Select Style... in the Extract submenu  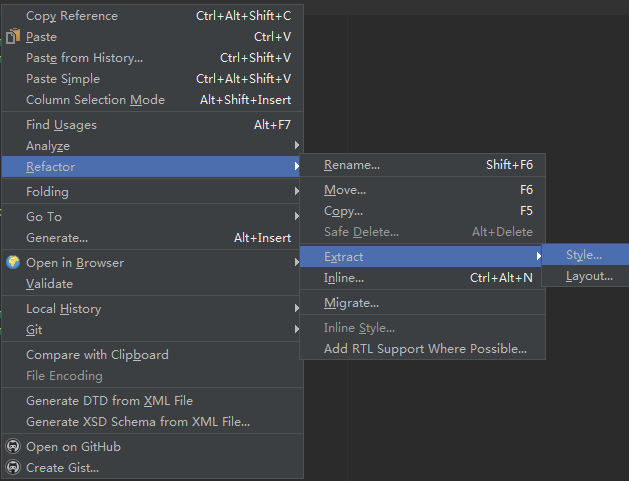[585, 255]
